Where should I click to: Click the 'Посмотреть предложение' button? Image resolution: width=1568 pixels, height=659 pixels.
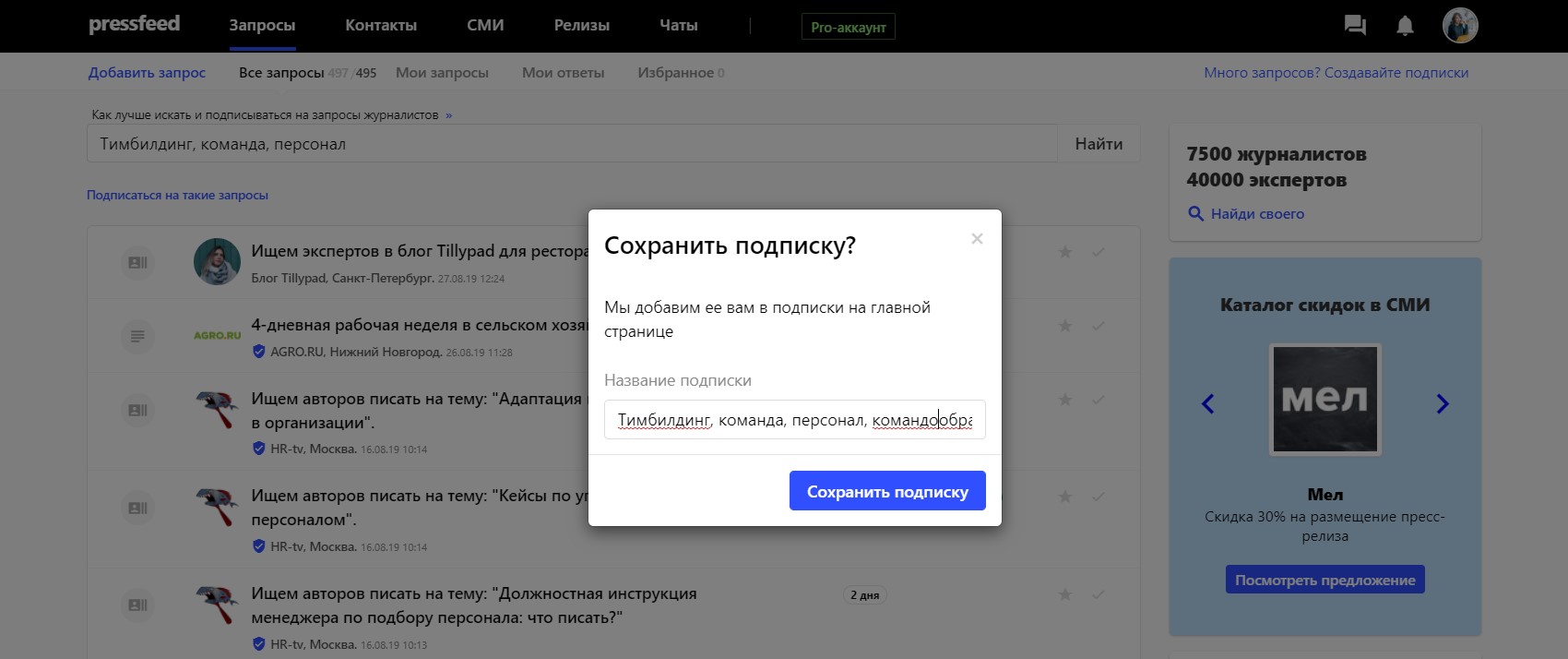1324,580
